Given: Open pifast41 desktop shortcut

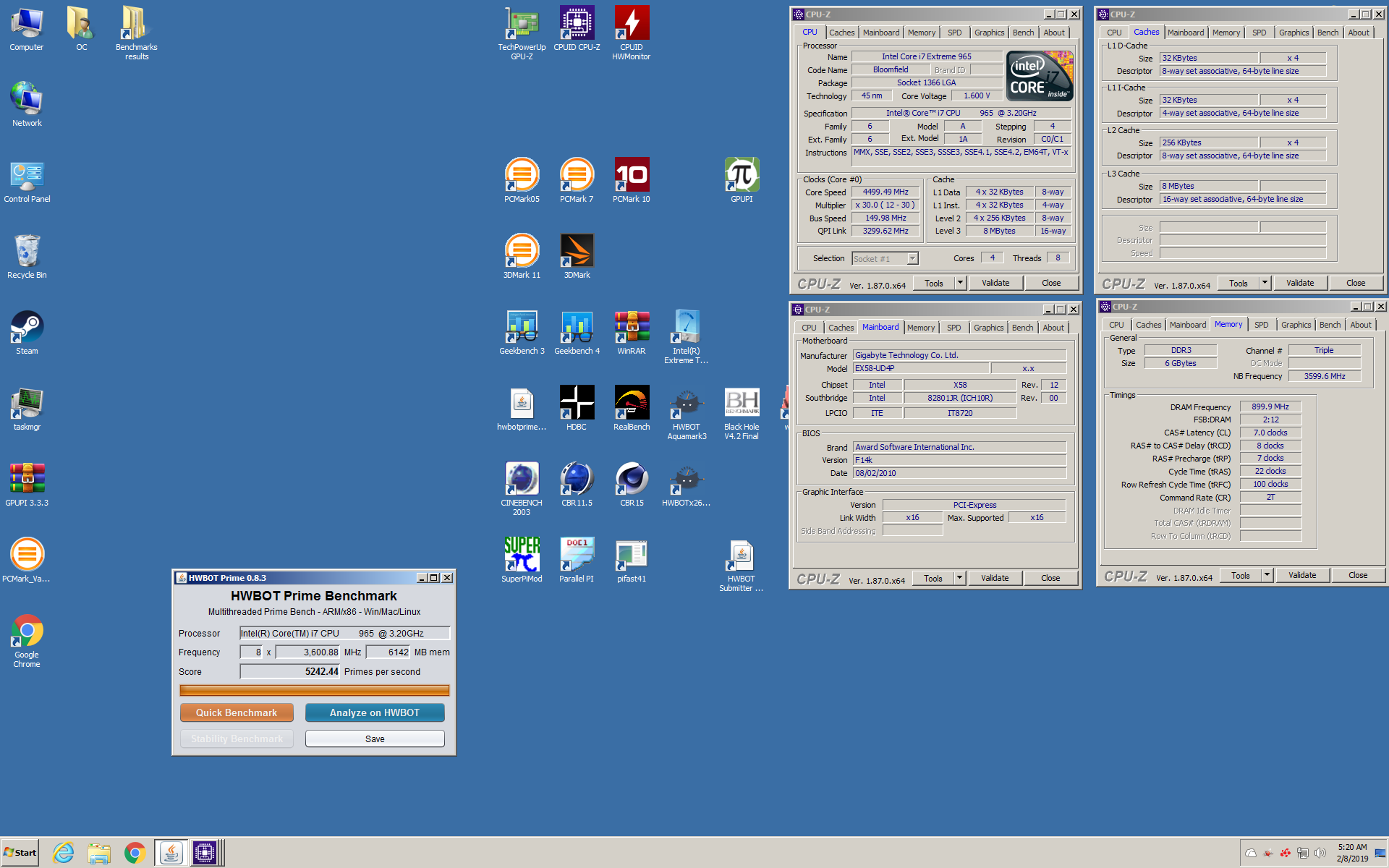Looking at the screenshot, I should 631,561.
